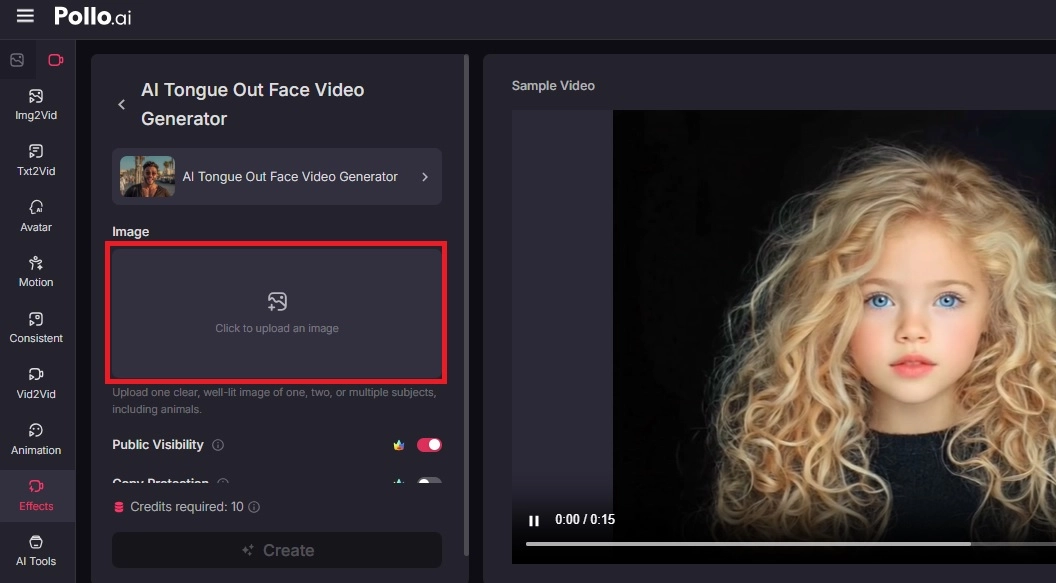
Task: Click the image mode toggle at sidebar top
Action: point(16,59)
